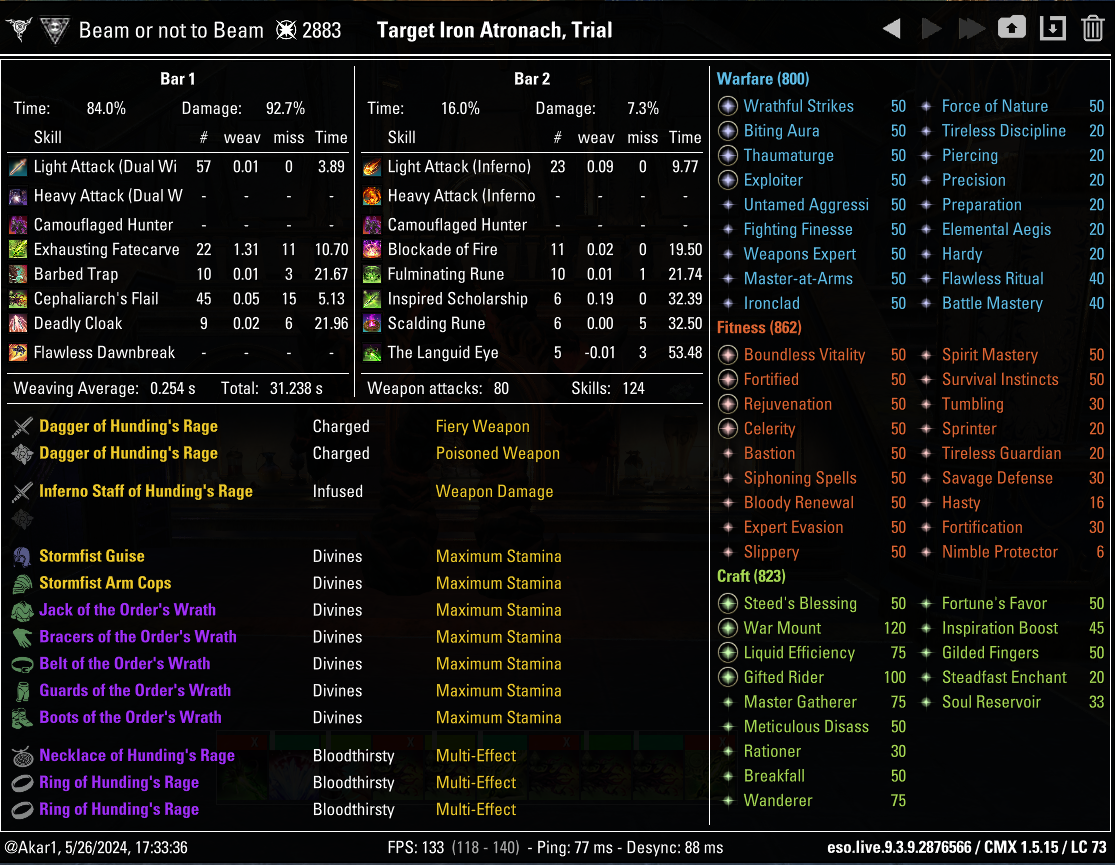
Task: Click the Fitness (862) section header
Action: pyautogui.click(x=759, y=327)
